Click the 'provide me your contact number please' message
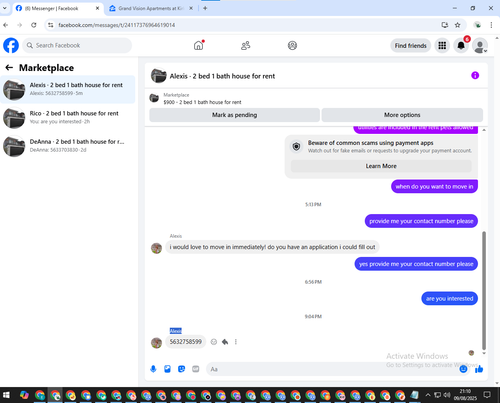500x403 pixels. pyautogui.click(x=421, y=221)
